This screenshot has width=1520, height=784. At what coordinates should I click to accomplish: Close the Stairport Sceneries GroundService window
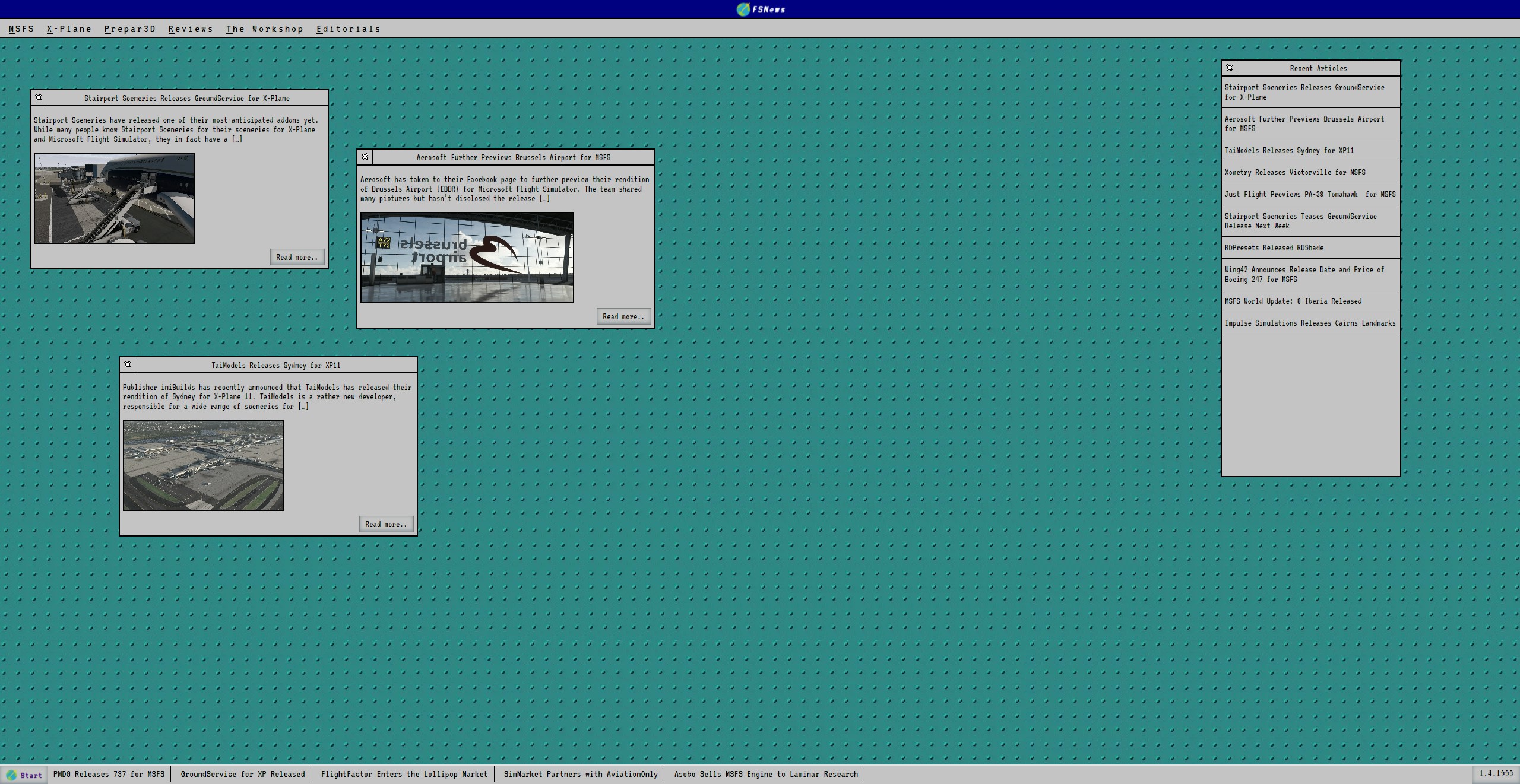pyautogui.click(x=39, y=97)
